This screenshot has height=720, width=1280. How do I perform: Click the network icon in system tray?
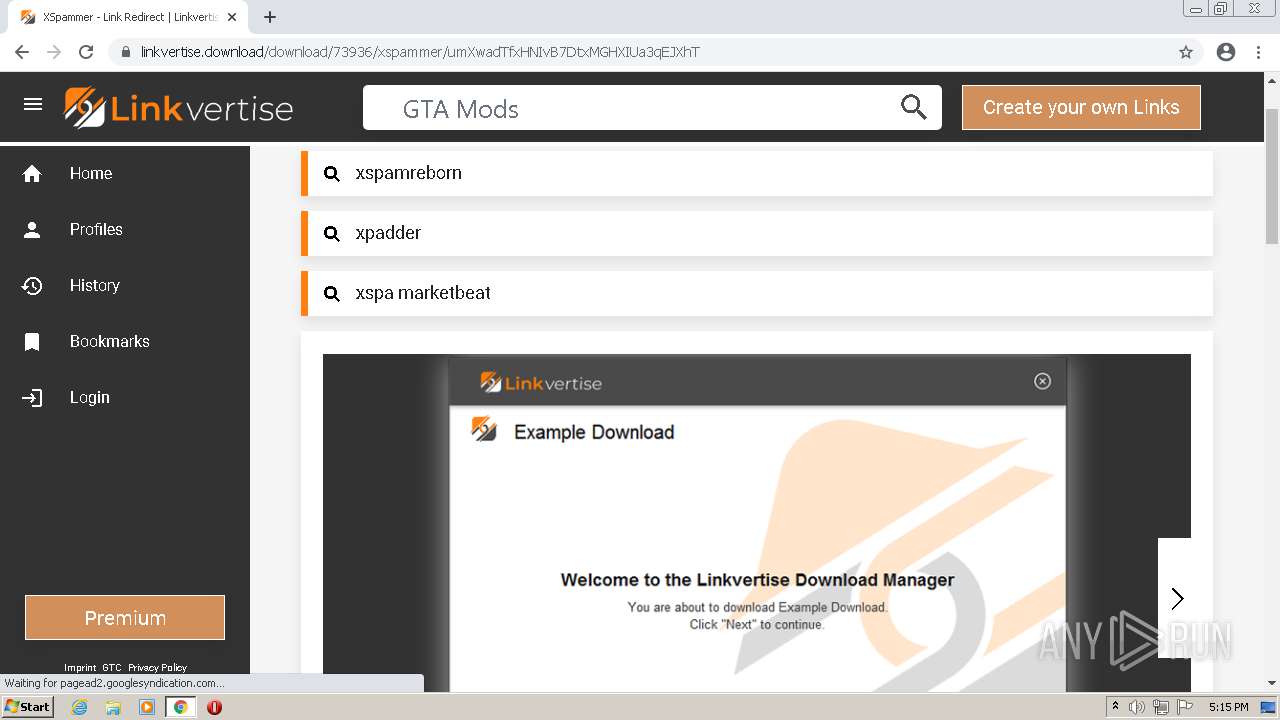(1160, 707)
